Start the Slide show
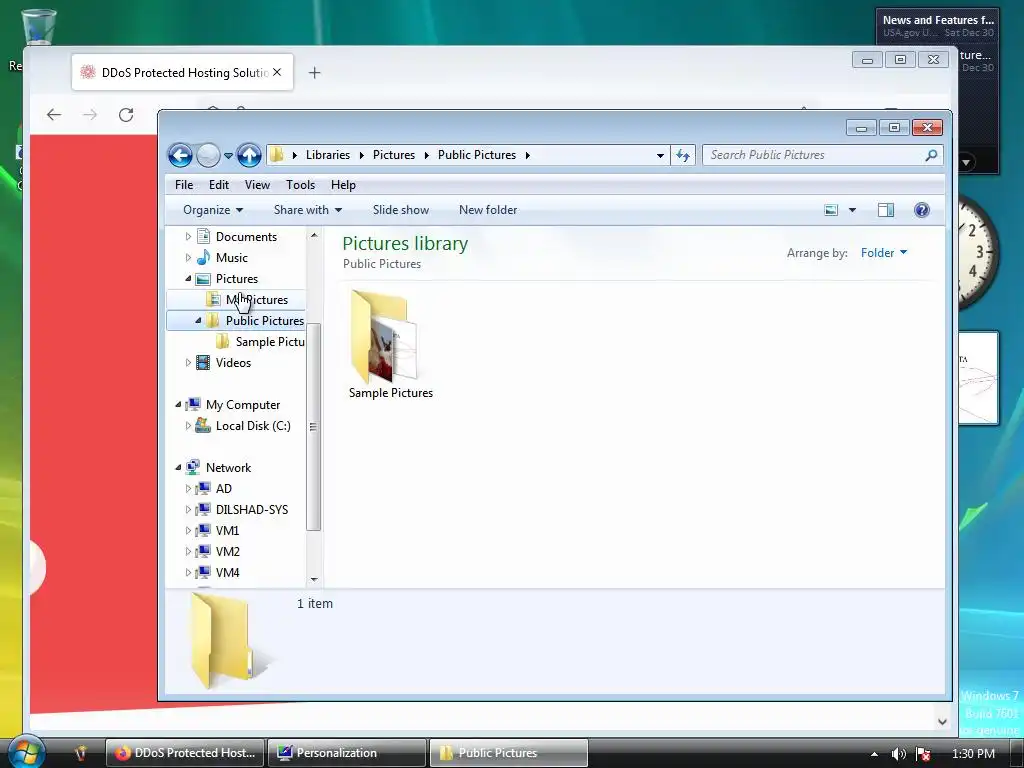 401,210
